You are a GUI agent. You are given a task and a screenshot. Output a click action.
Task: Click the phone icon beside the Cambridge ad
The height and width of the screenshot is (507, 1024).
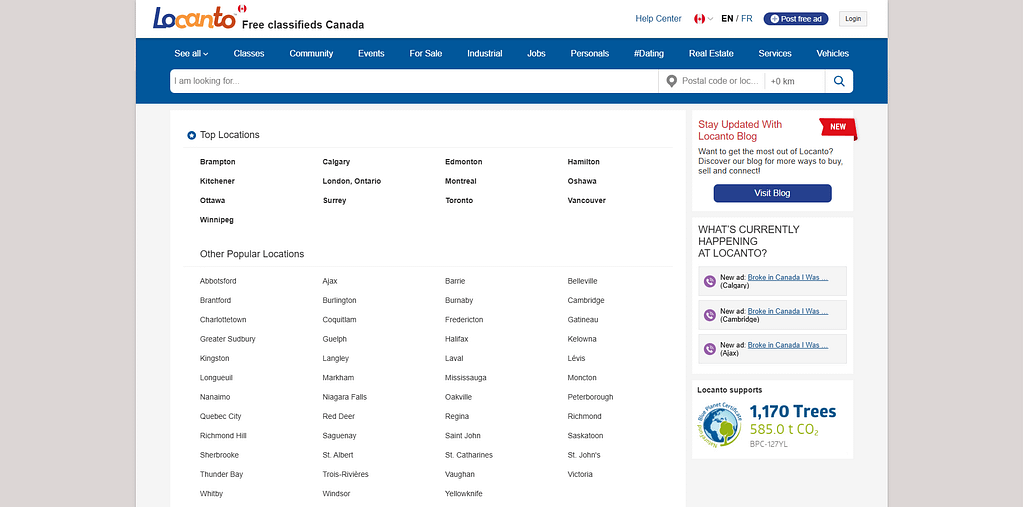pyautogui.click(x=710, y=316)
